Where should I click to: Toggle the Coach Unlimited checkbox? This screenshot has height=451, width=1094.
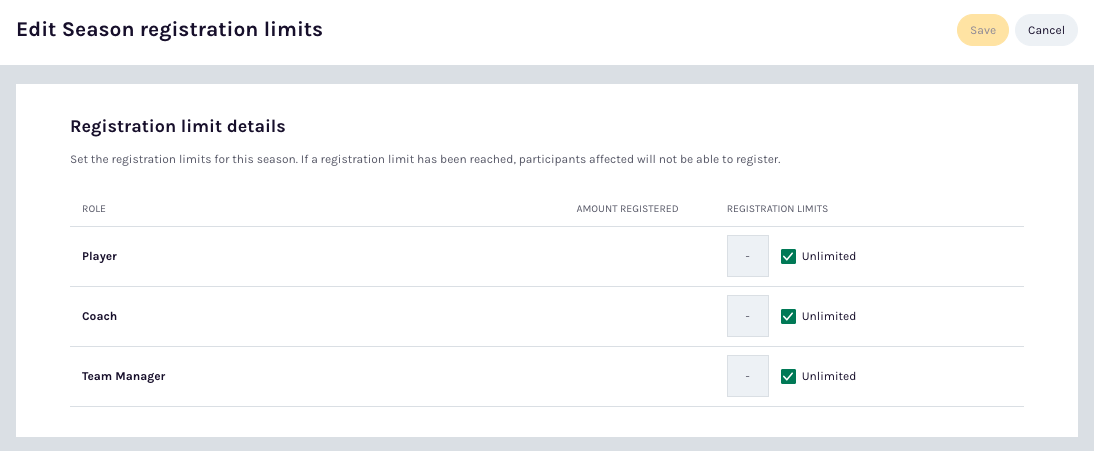click(x=788, y=316)
